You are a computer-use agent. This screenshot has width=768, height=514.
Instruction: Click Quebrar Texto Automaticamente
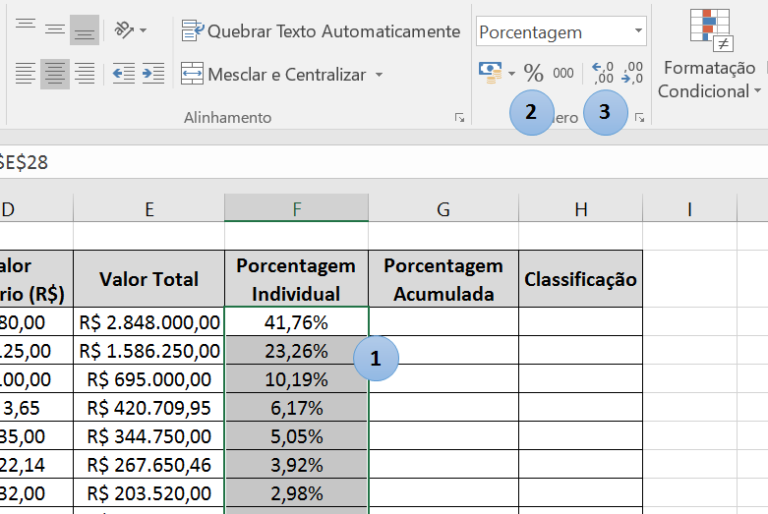pyautogui.click(x=321, y=31)
